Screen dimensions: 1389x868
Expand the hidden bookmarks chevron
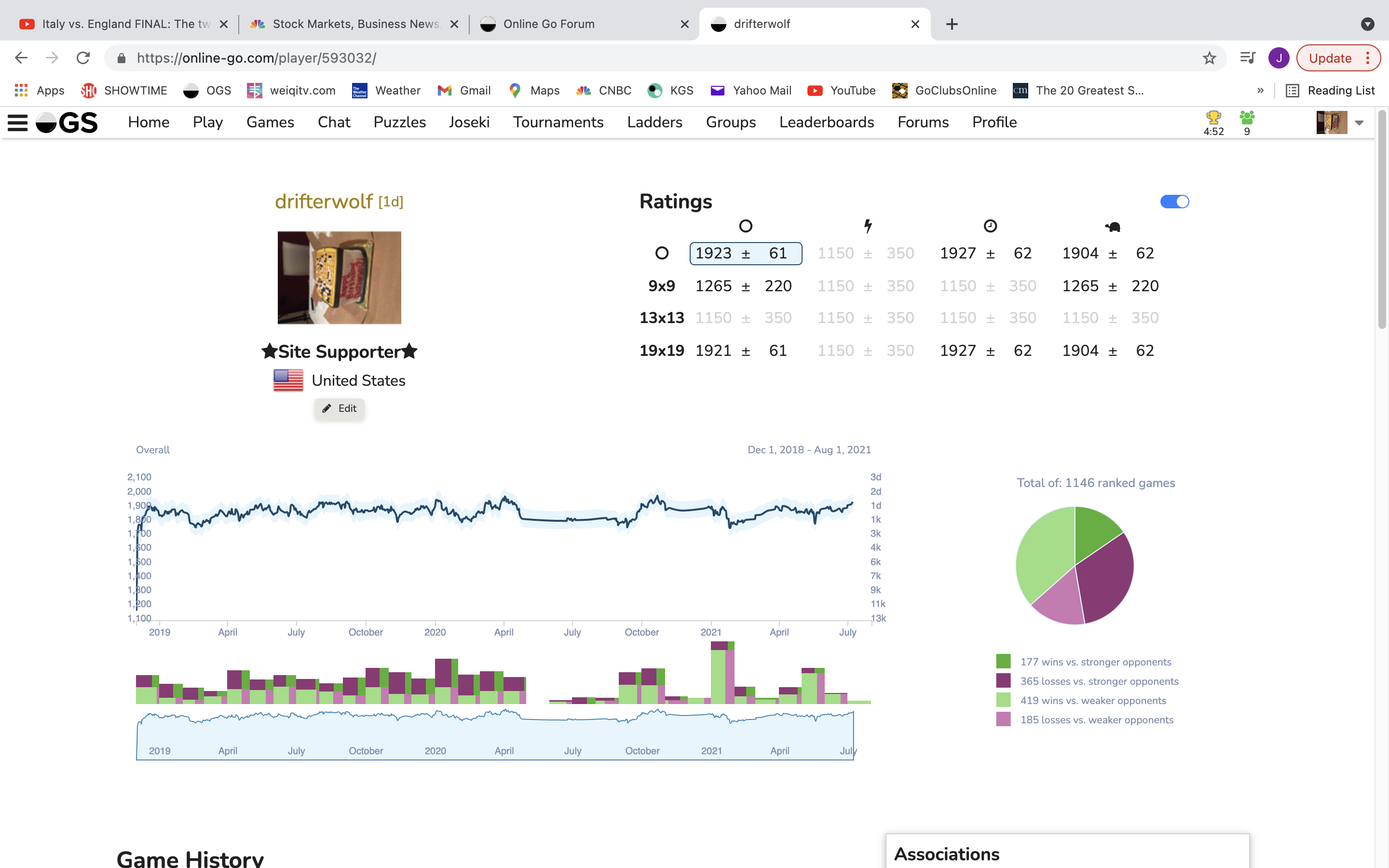1260,90
